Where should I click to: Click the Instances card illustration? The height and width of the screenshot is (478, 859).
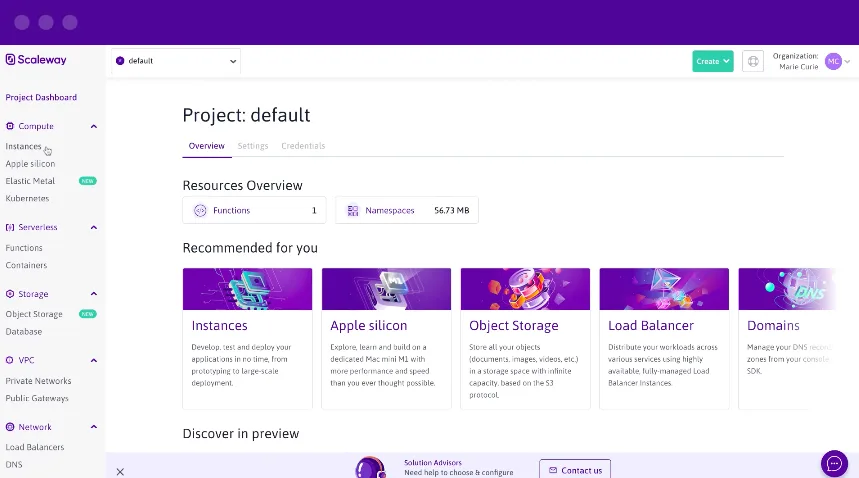click(x=248, y=289)
